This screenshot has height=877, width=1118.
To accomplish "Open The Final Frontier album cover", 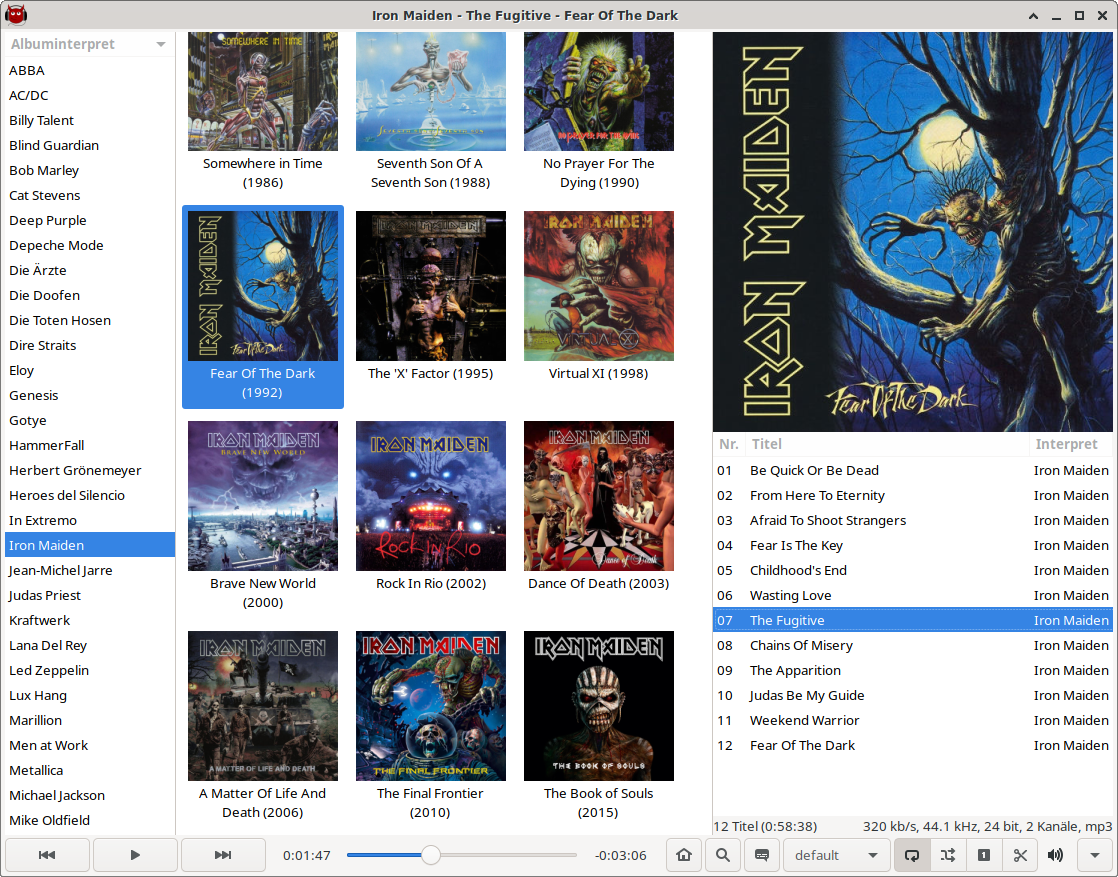I will point(431,706).
